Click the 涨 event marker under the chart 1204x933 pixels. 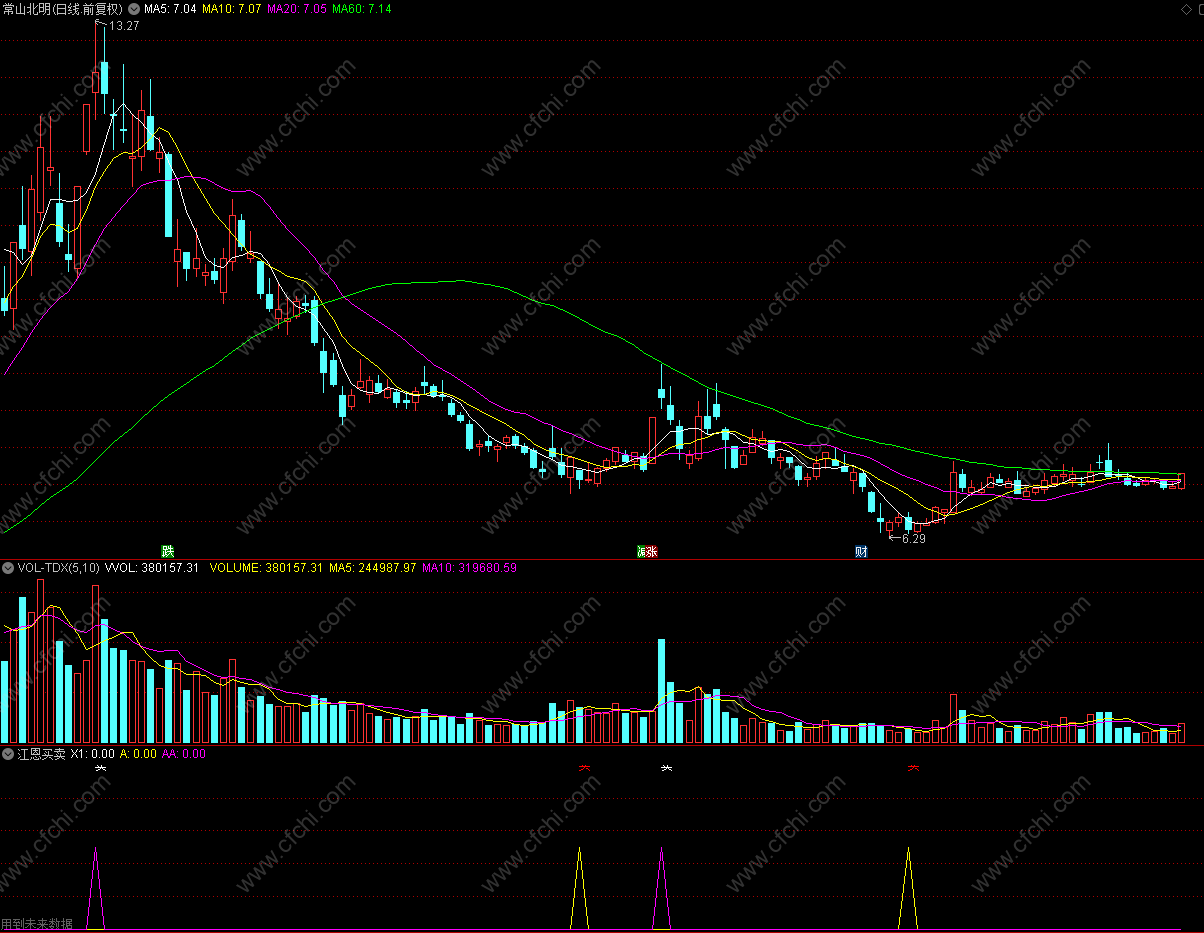pos(651,551)
